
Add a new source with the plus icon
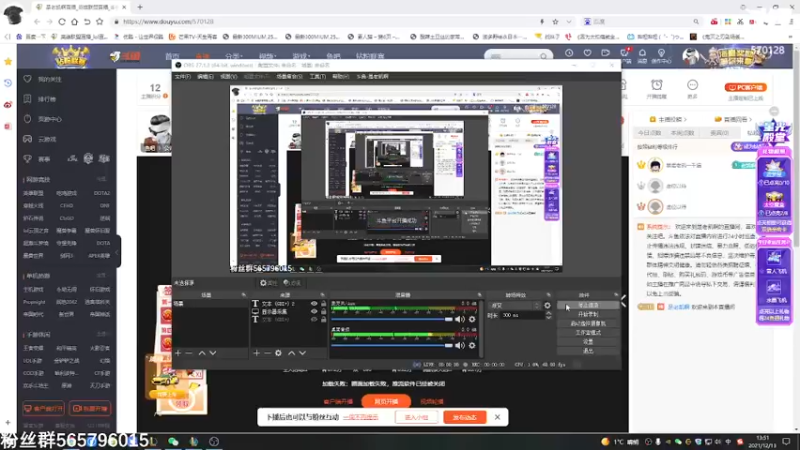pos(256,353)
